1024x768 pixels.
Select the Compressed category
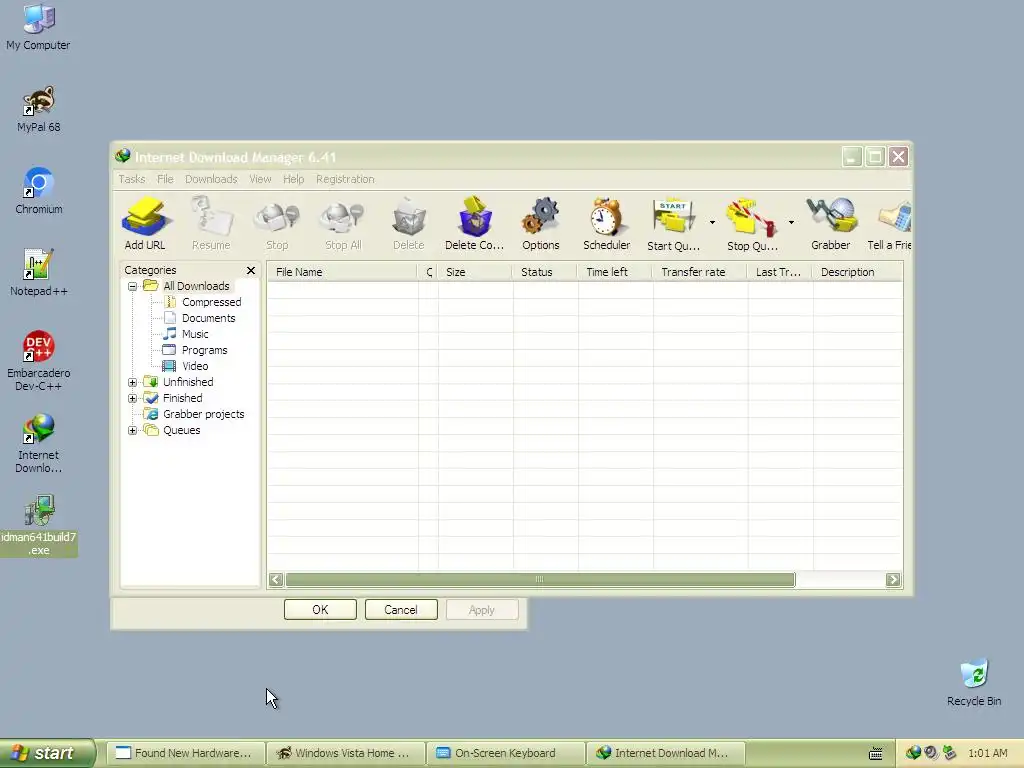coord(211,302)
